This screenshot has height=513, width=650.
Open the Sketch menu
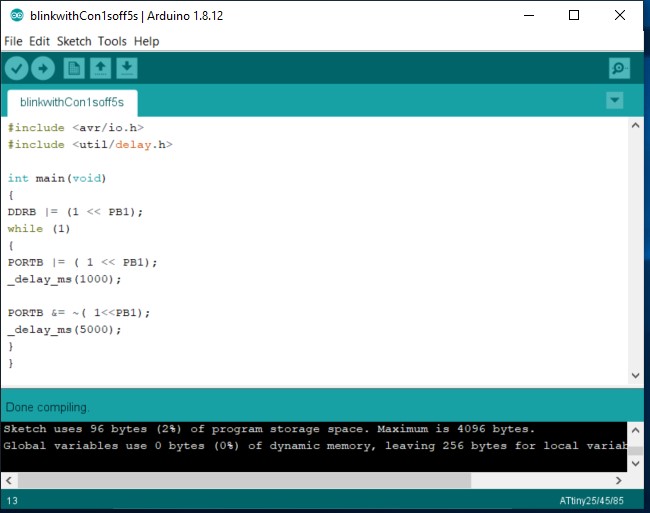click(x=74, y=41)
